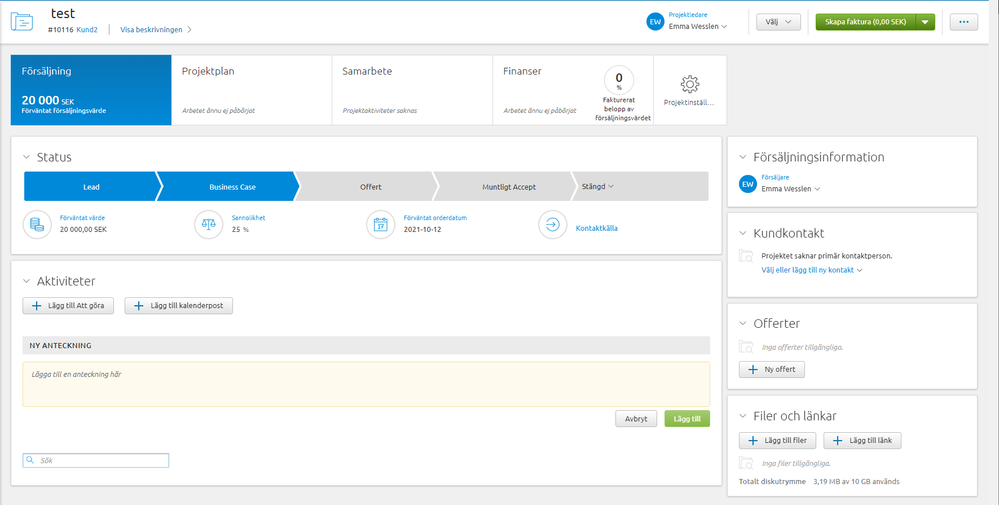The image size is (999, 505).
Task: Open the three-dots more options button
Action: [963, 22]
